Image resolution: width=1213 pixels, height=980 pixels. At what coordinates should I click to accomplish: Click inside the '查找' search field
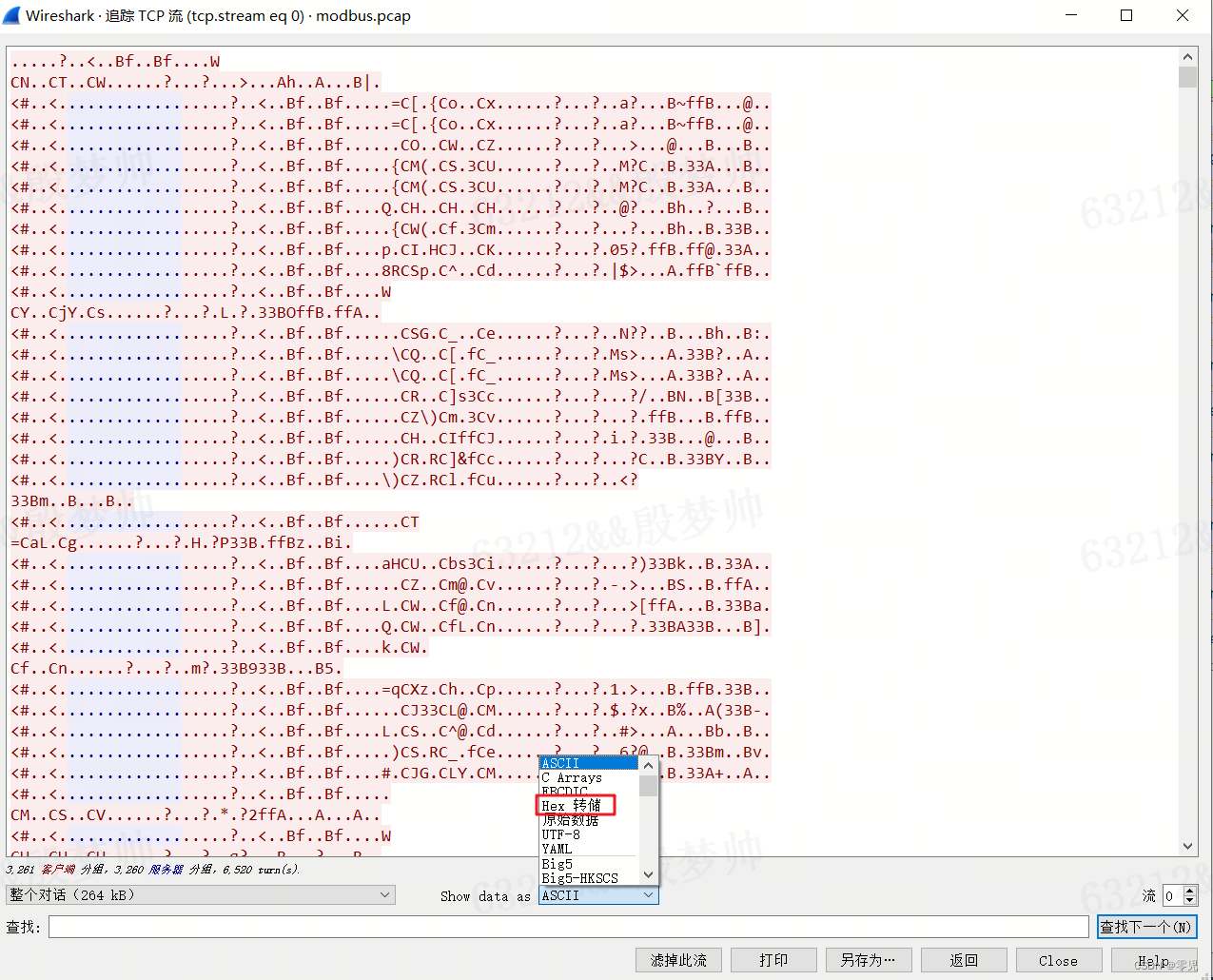561,926
